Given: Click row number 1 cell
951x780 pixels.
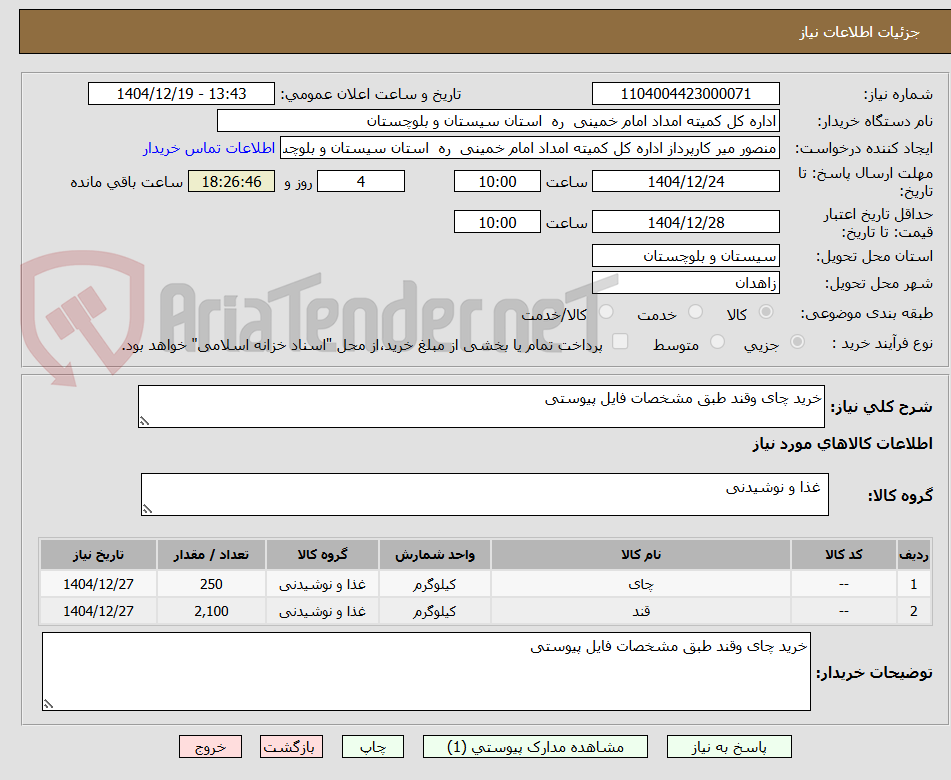Looking at the screenshot, I should pyautogui.click(x=913, y=584).
